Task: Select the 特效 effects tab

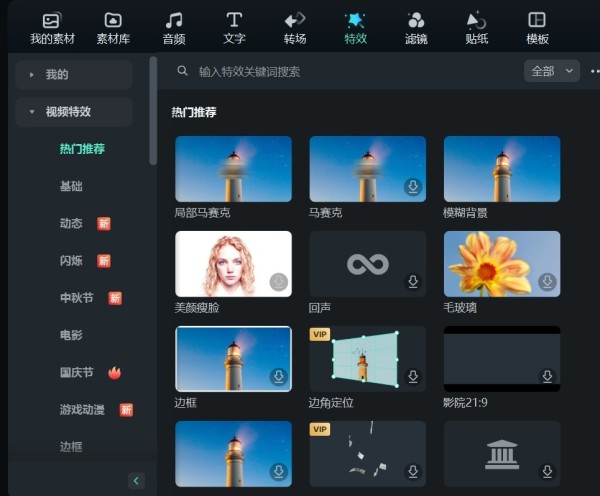Action: (x=355, y=29)
